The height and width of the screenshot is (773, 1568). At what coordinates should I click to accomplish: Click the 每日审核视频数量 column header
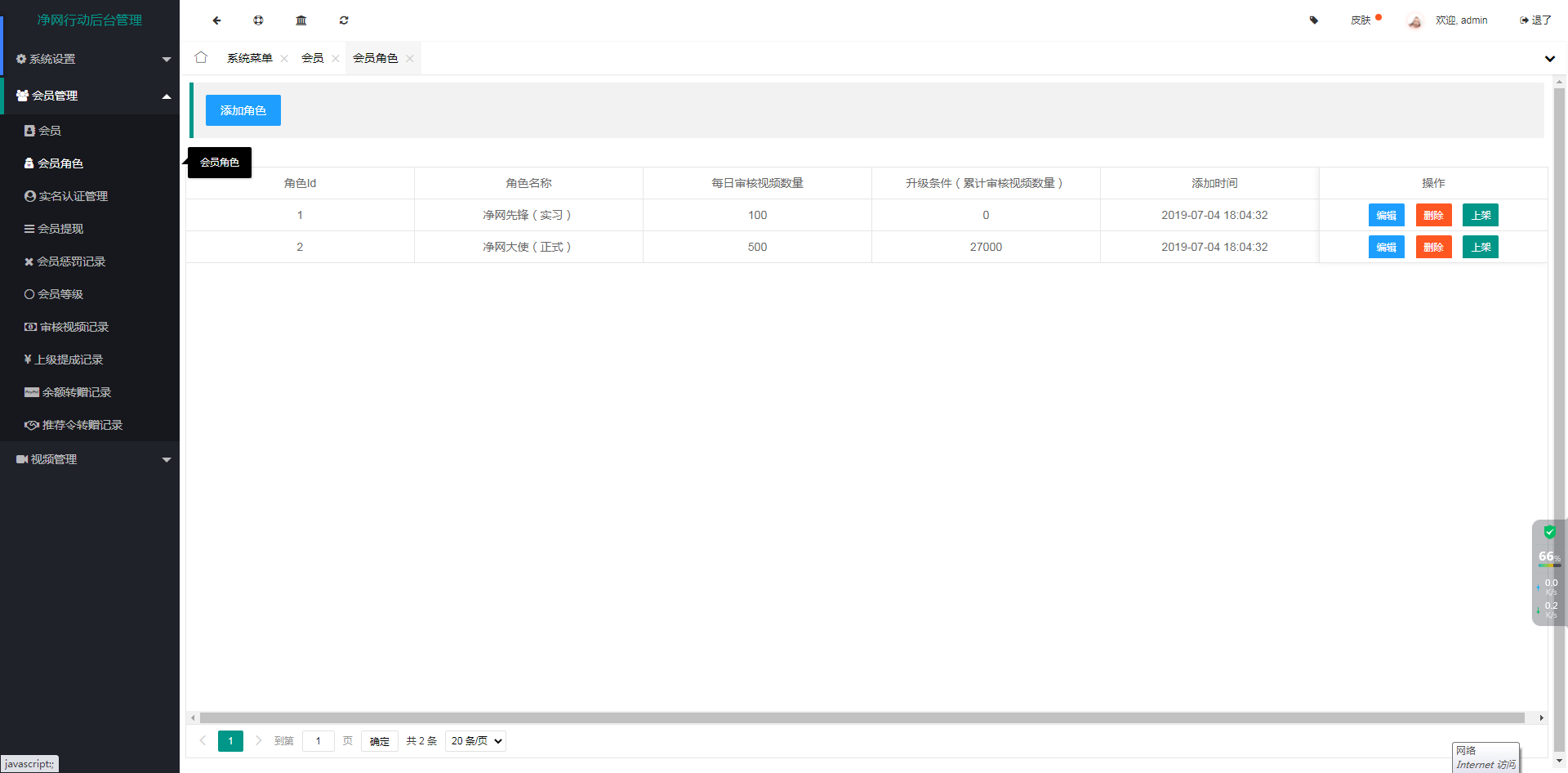[757, 183]
